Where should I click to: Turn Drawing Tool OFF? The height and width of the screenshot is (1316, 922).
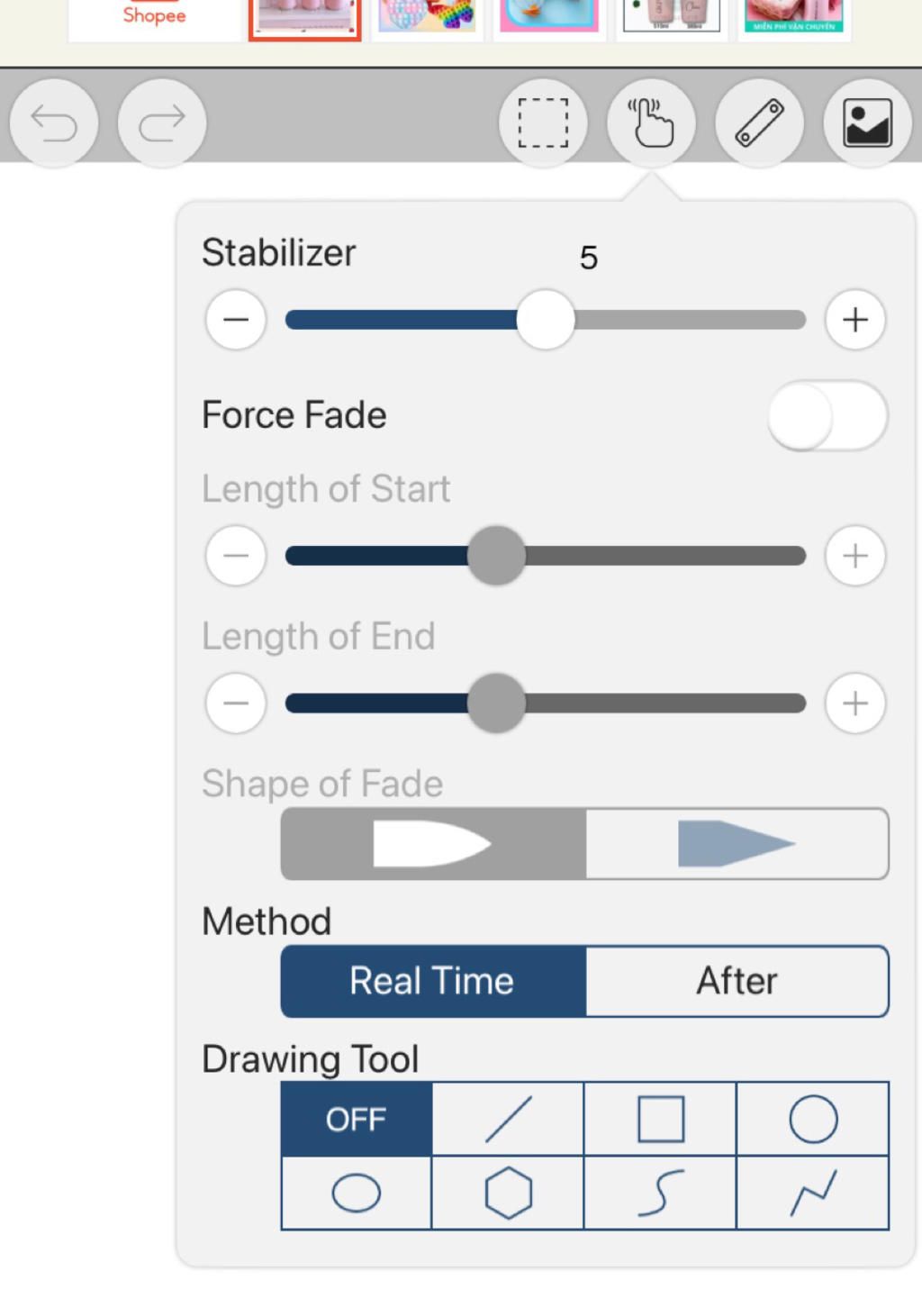[357, 1119]
